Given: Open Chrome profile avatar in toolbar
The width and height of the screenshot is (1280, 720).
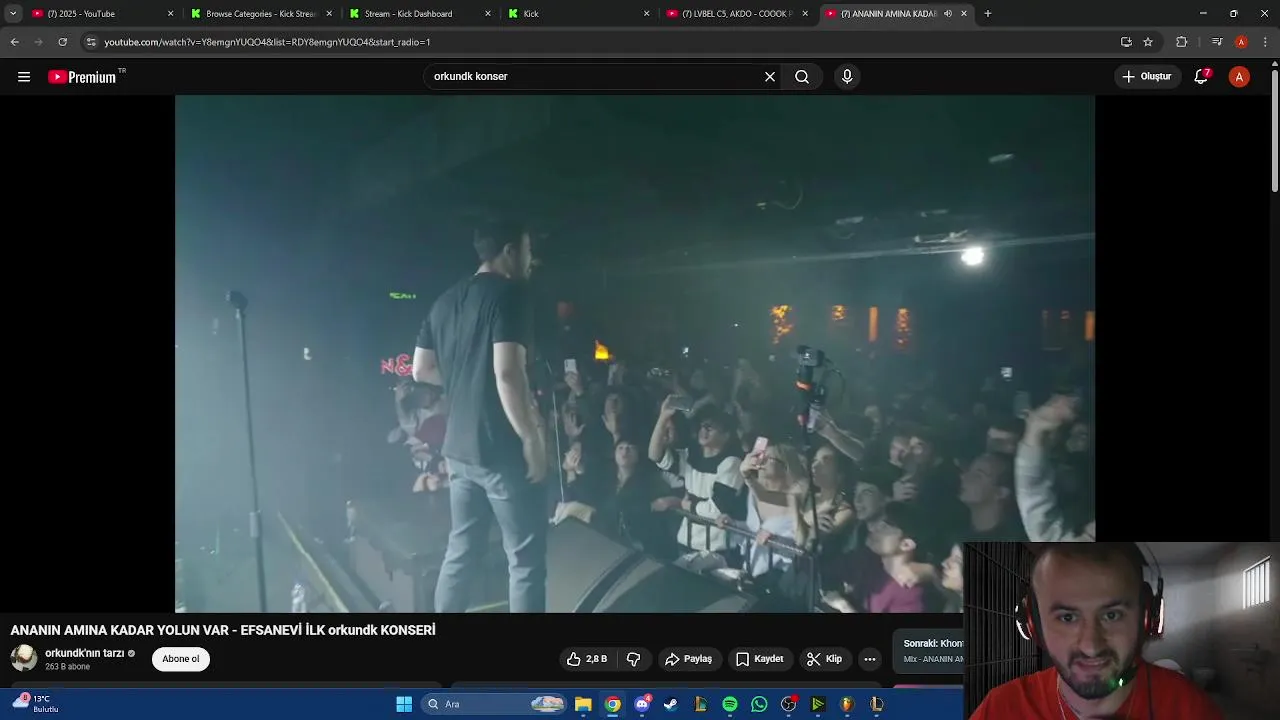Looking at the screenshot, I should coord(1241,42).
